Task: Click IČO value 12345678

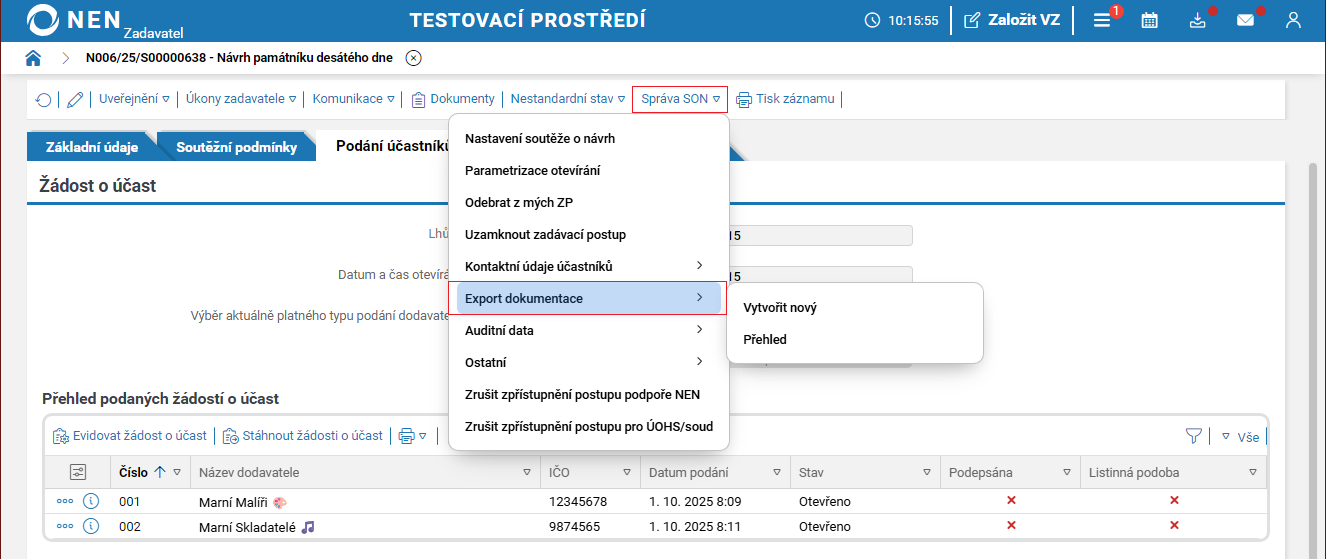Action: click(x=578, y=501)
